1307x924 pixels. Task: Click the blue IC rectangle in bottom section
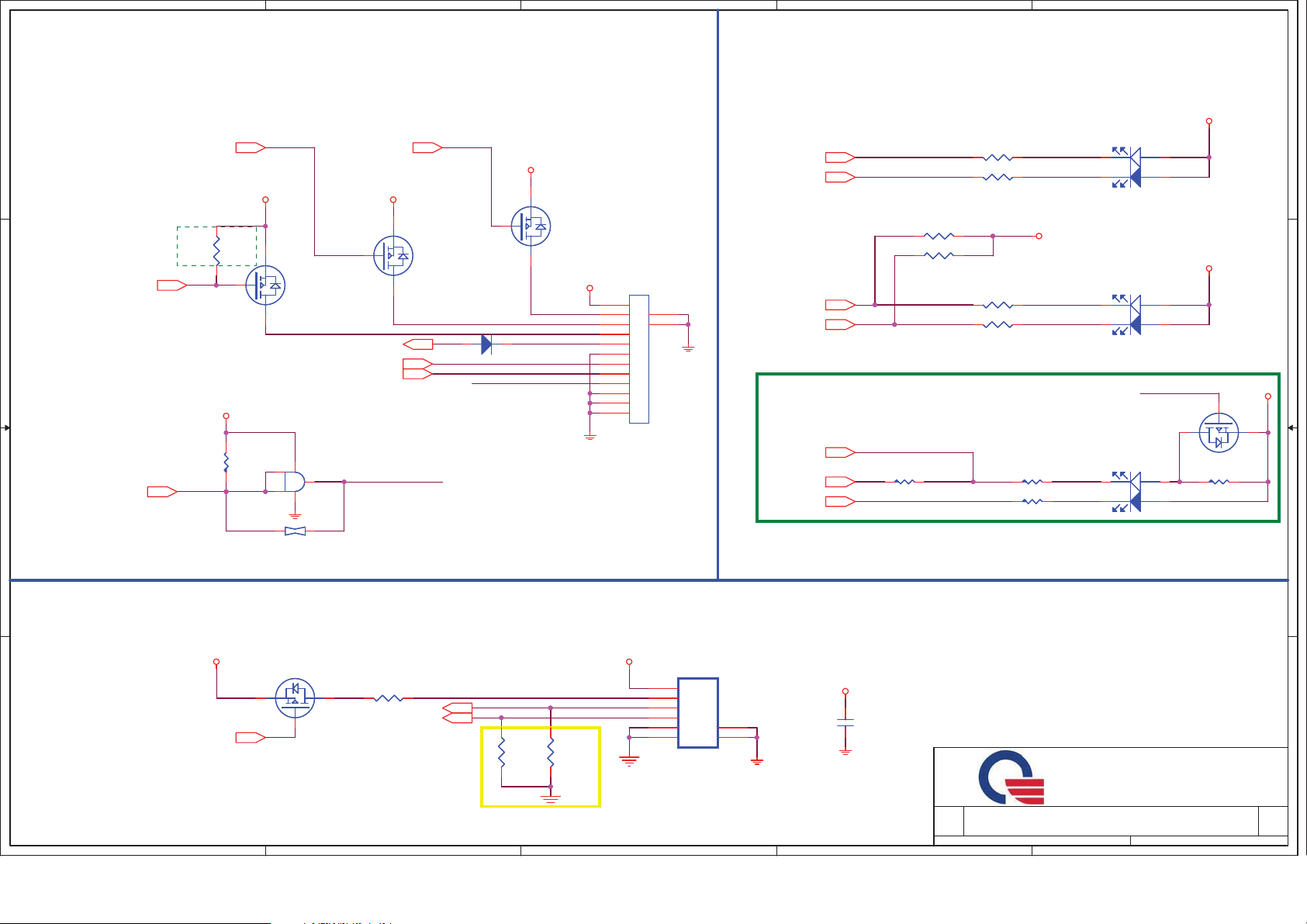[x=697, y=713]
